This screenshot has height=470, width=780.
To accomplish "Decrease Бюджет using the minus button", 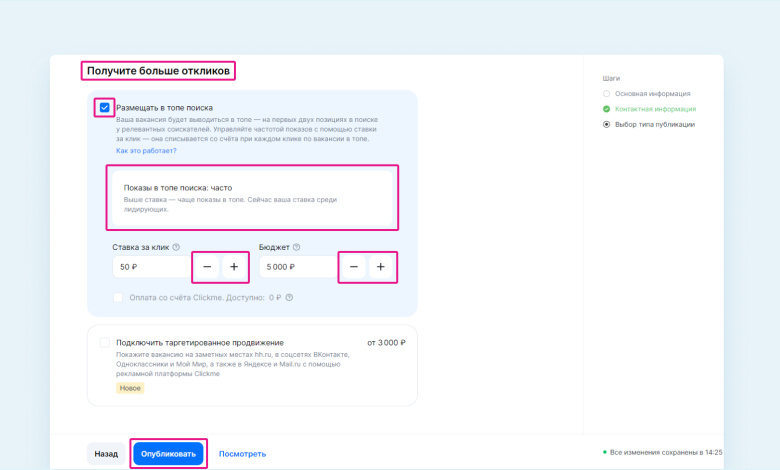I will [x=353, y=267].
